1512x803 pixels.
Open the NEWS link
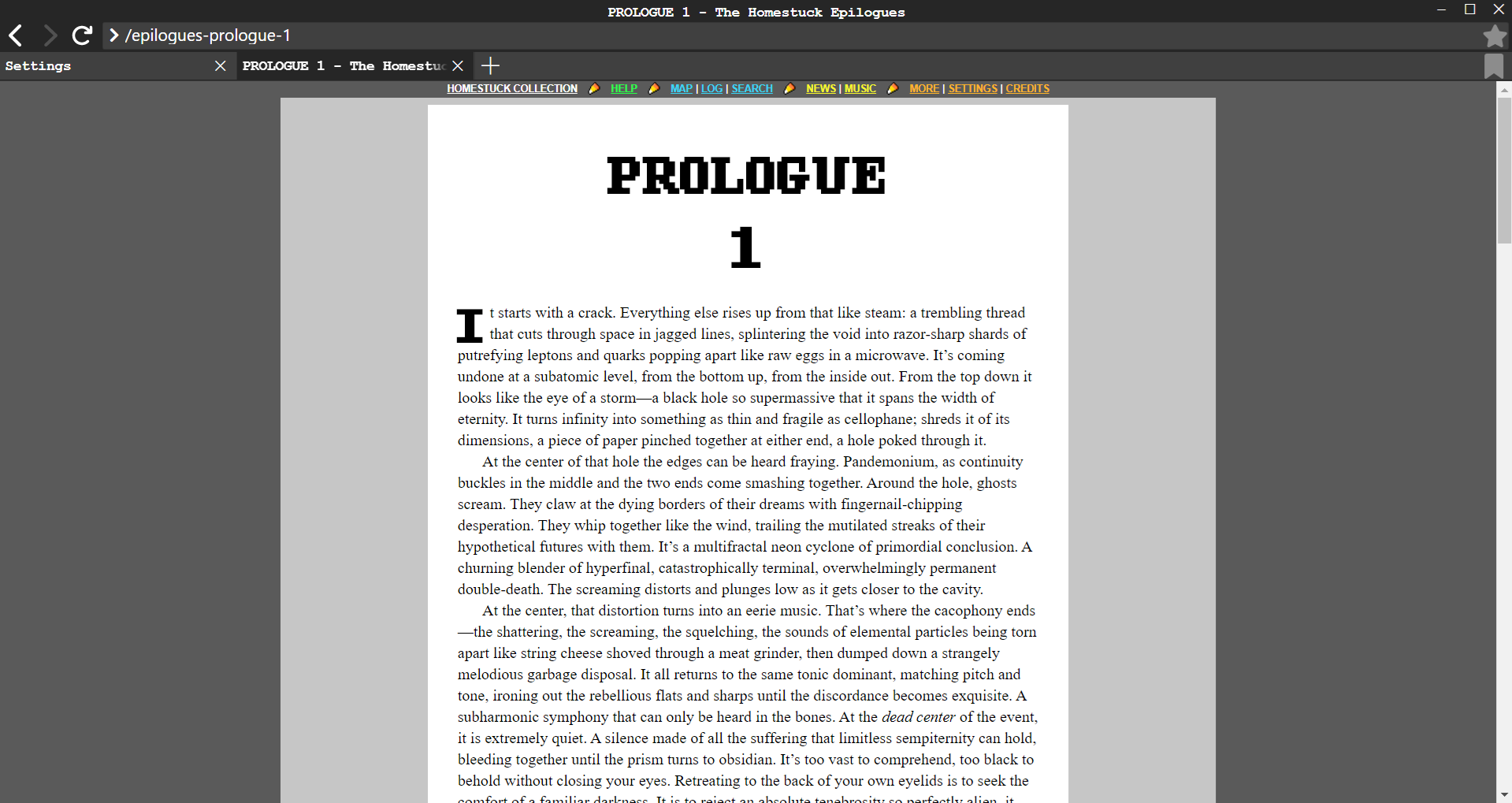pyautogui.click(x=821, y=89)
